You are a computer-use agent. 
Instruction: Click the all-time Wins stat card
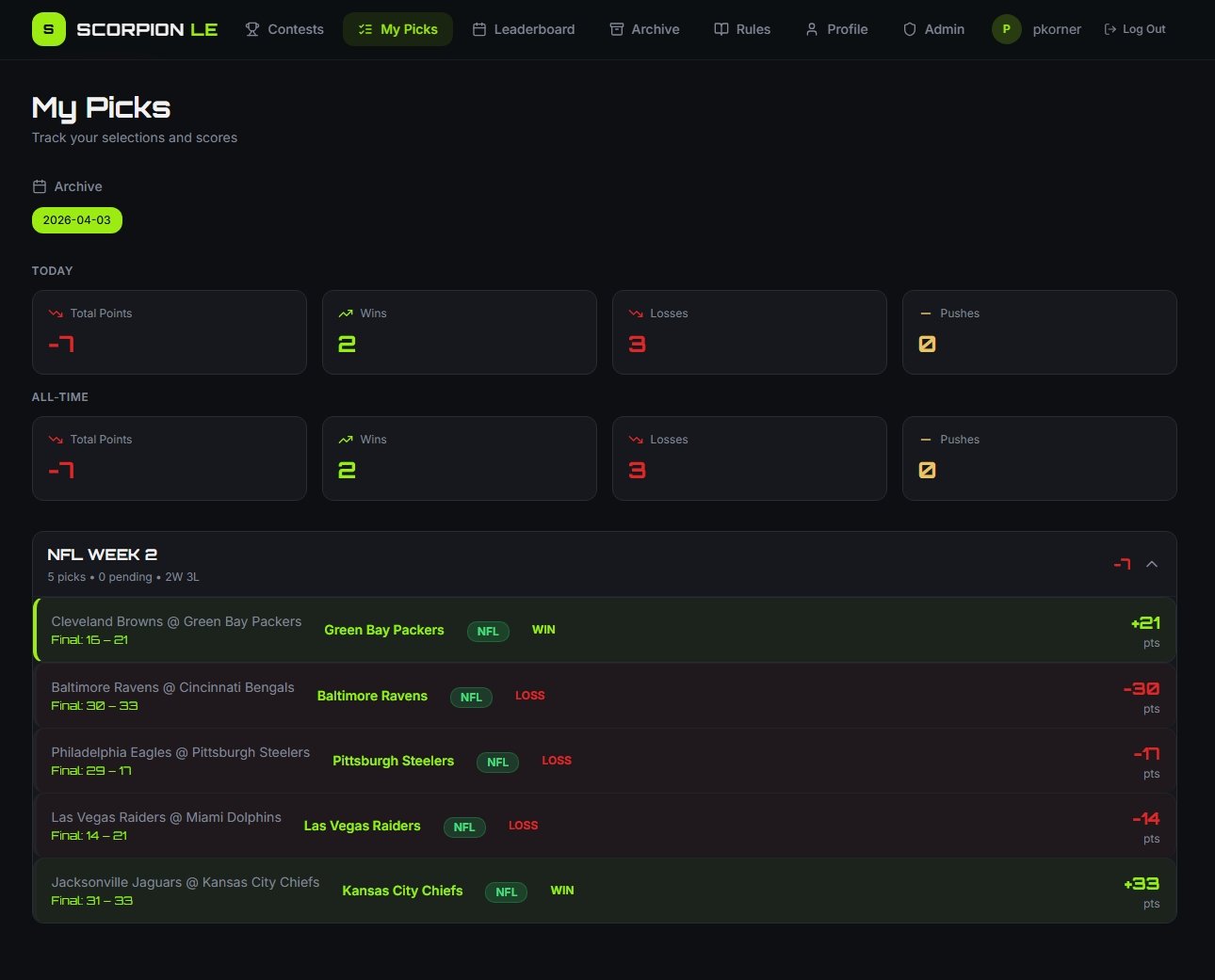459,458
